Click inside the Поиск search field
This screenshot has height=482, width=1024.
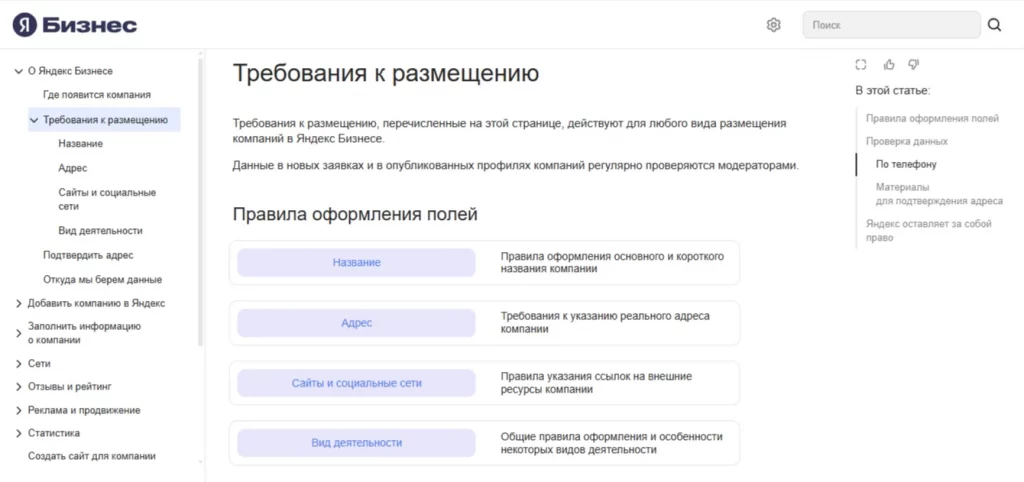click(x=891, y=25)
